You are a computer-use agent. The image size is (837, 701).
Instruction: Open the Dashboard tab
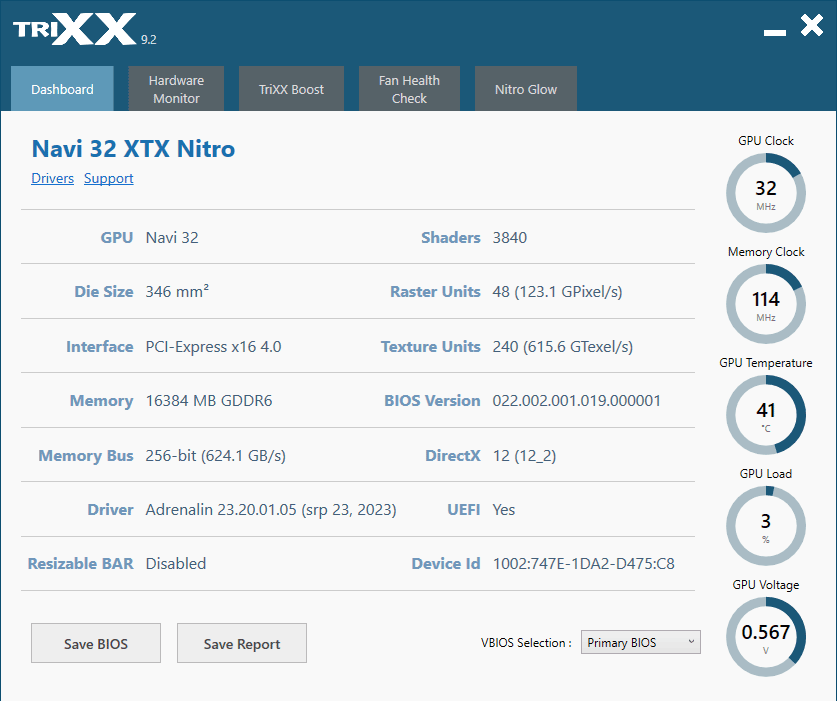pos(62,89)
